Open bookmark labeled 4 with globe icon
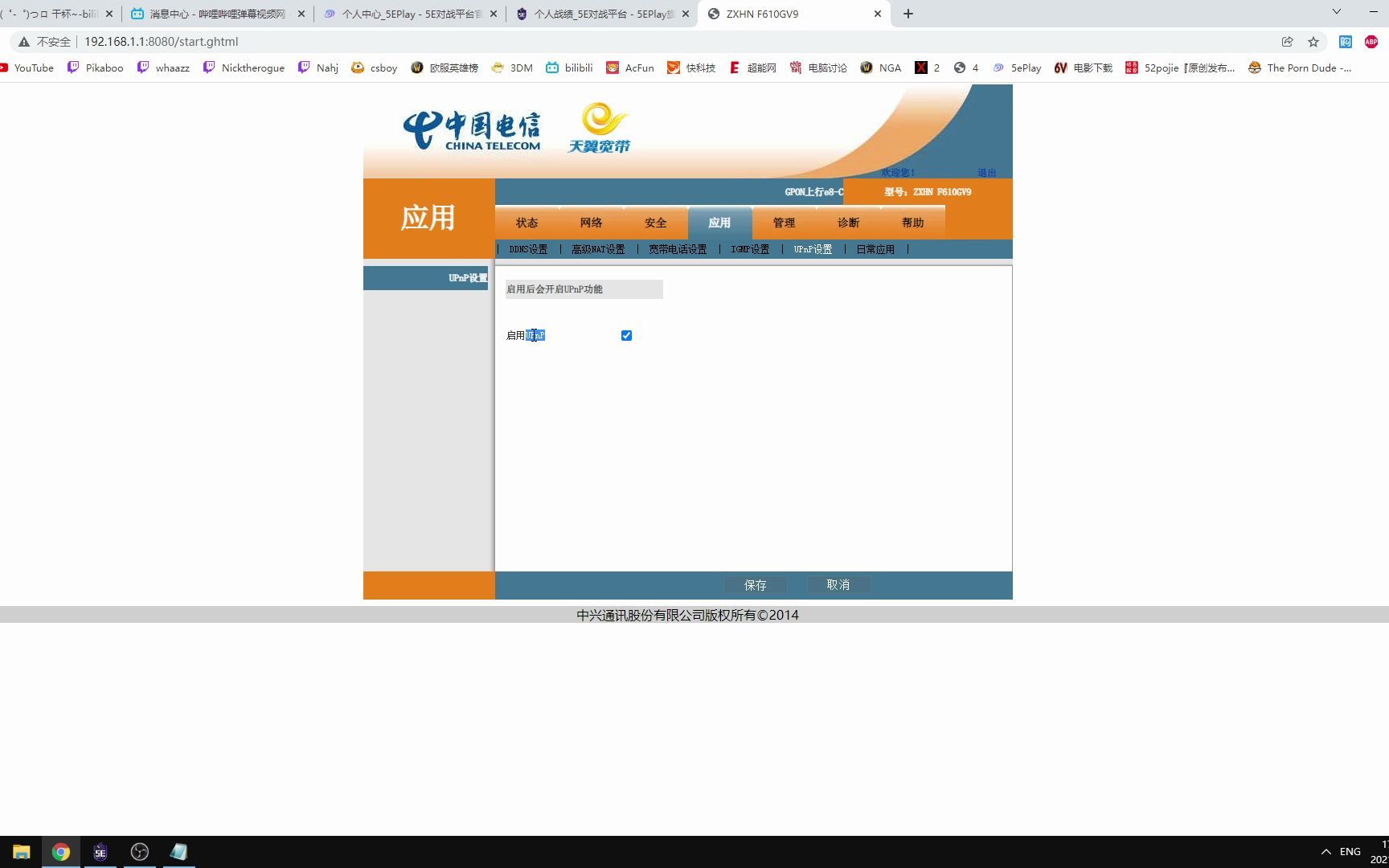This screenshot has height=868, width=1389. [966, 68]
